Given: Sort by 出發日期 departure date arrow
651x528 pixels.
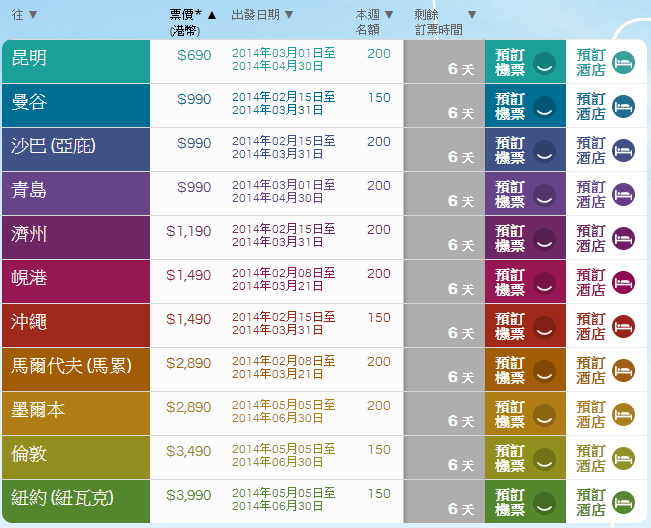Looking at the screenshot, I should click(289, 15).
